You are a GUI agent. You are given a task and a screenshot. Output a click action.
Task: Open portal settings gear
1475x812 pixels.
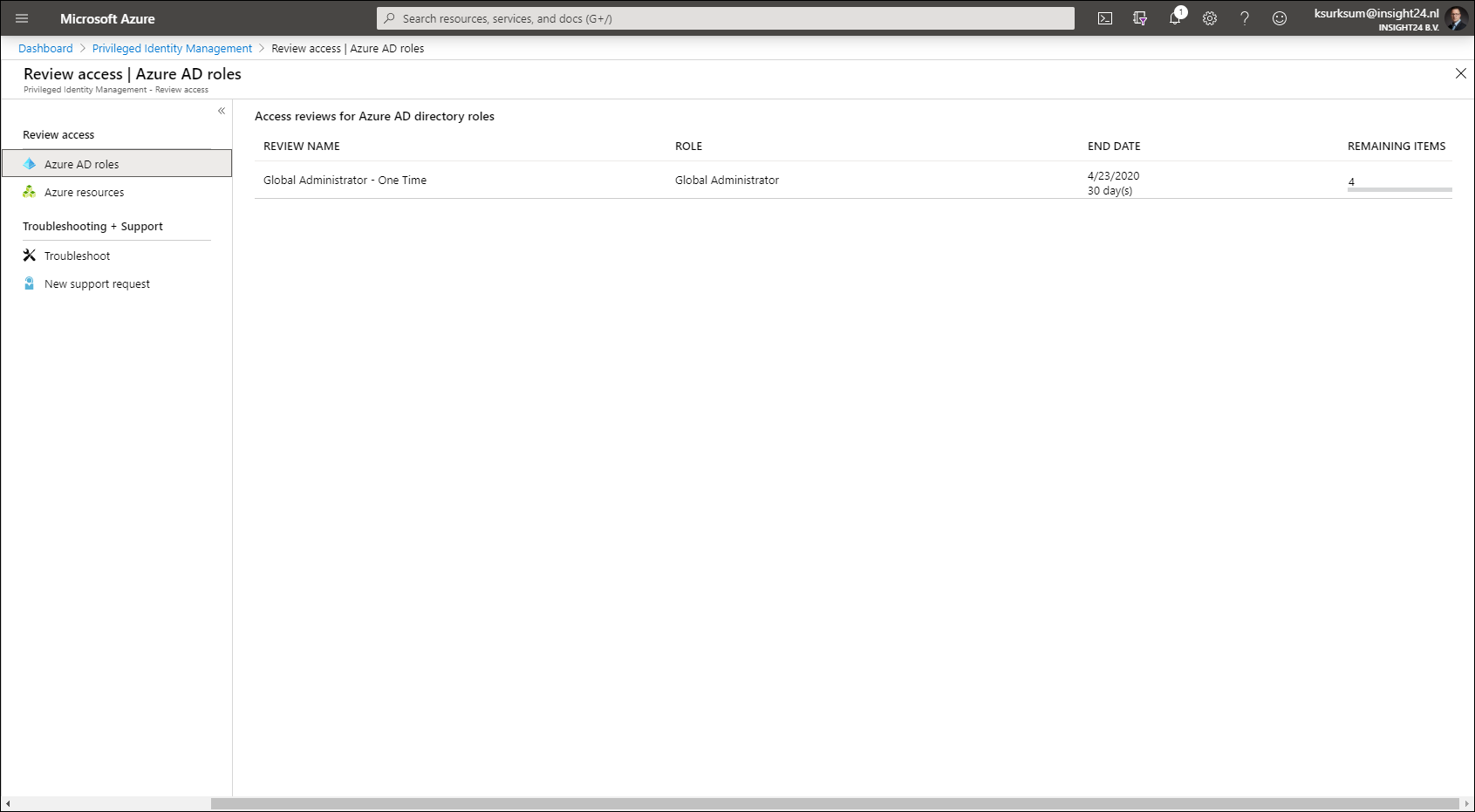1210,18
